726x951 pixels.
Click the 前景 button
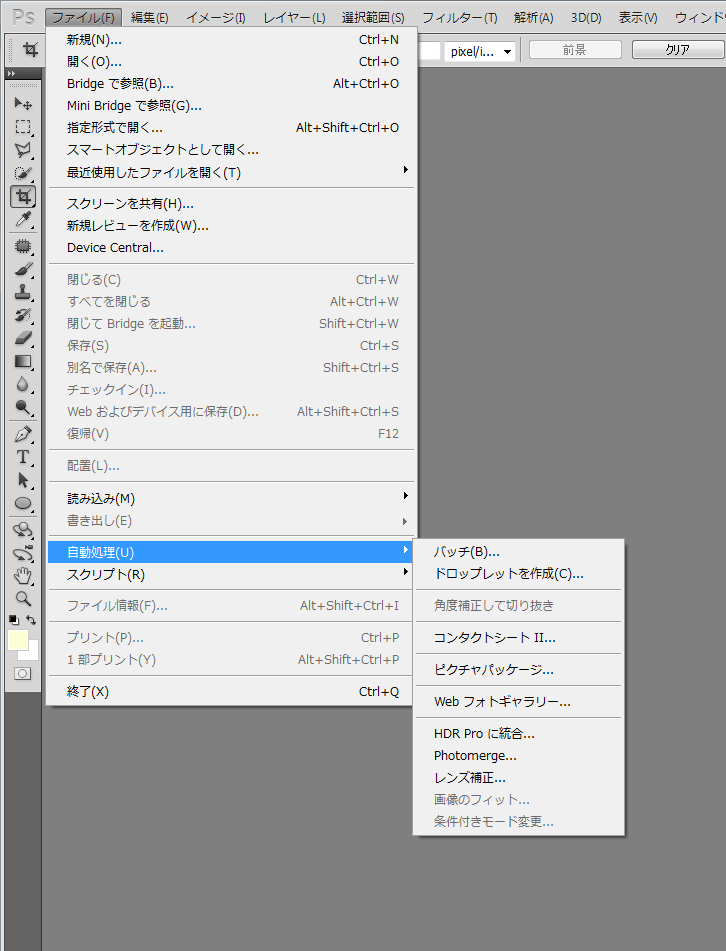point(575,50)
